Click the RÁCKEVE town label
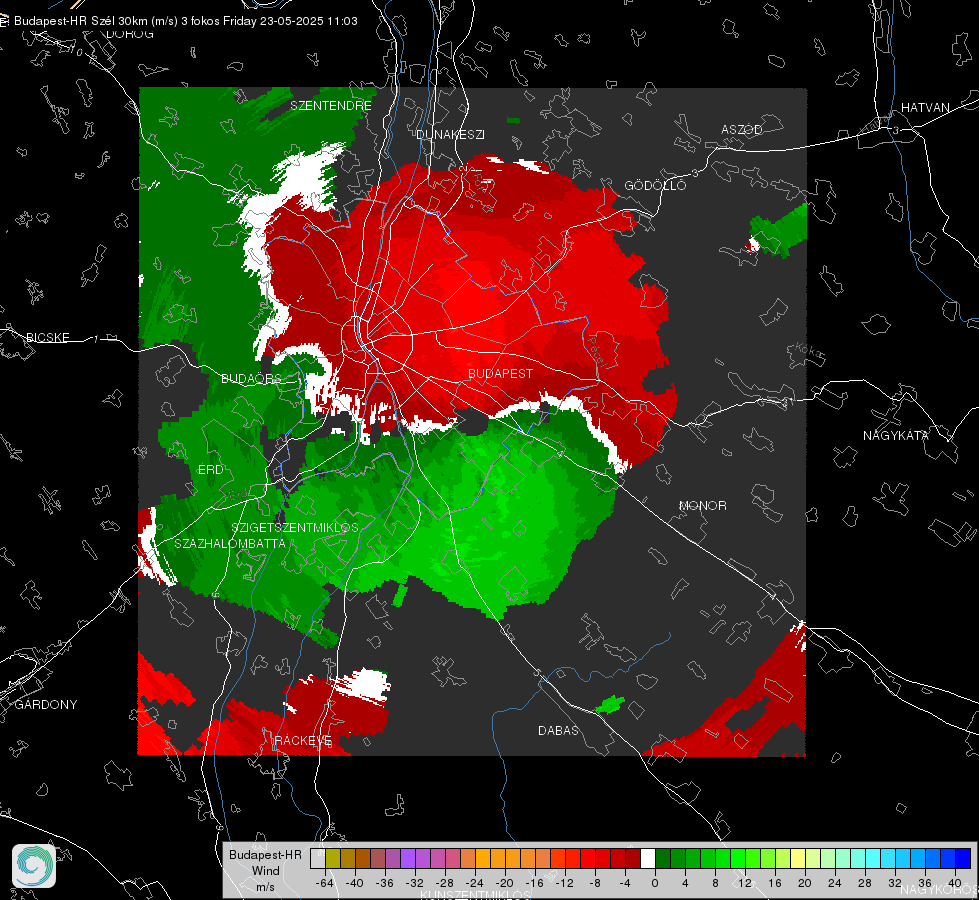This screenshot has width=979, height=900. (303, 741)
